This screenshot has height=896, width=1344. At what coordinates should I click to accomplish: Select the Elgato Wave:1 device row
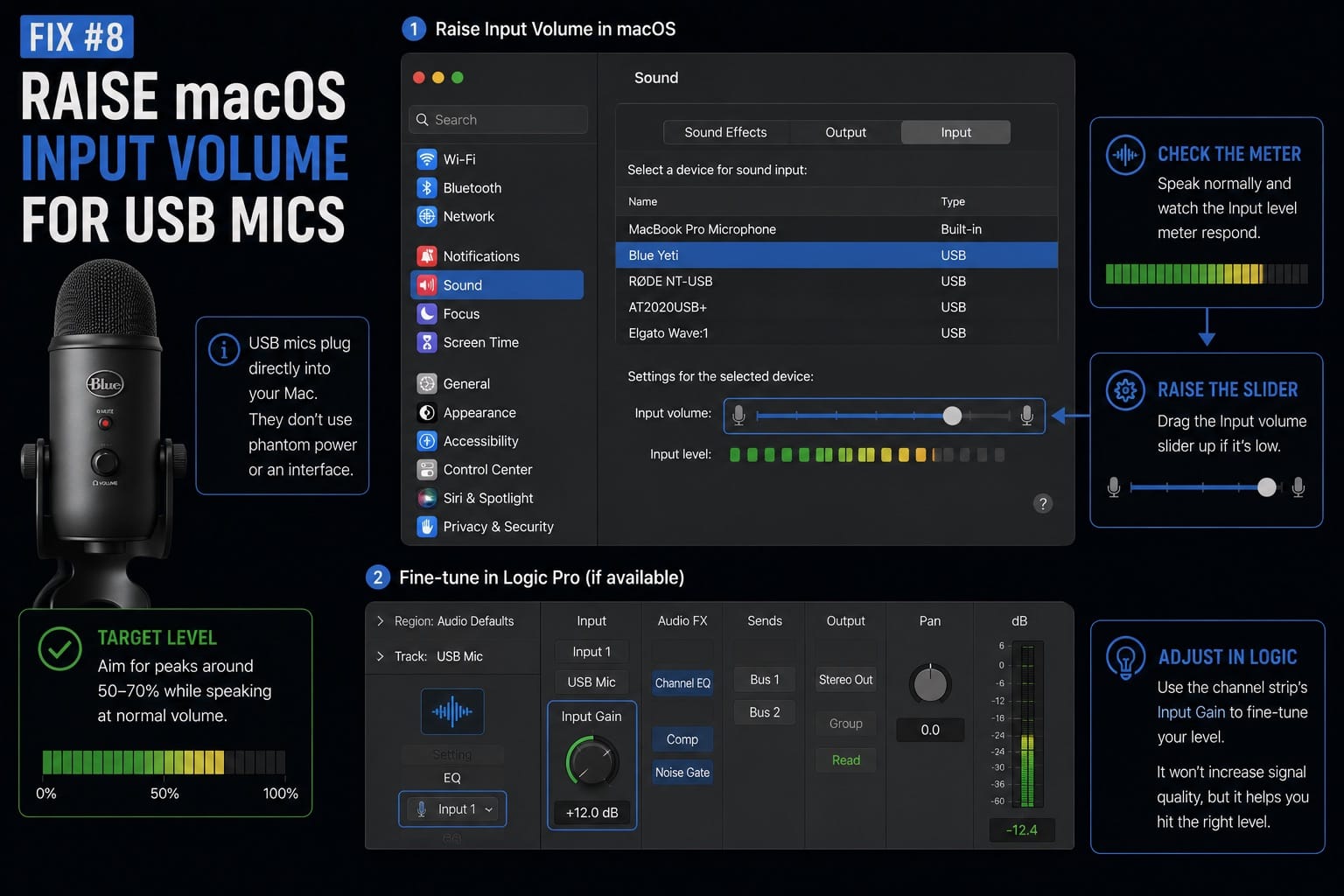click(x=836, y=333)
